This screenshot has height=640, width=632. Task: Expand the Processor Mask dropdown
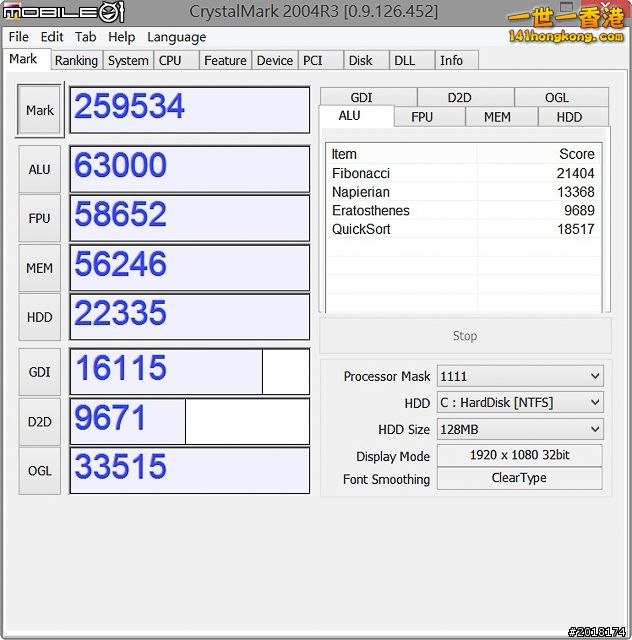520,376
